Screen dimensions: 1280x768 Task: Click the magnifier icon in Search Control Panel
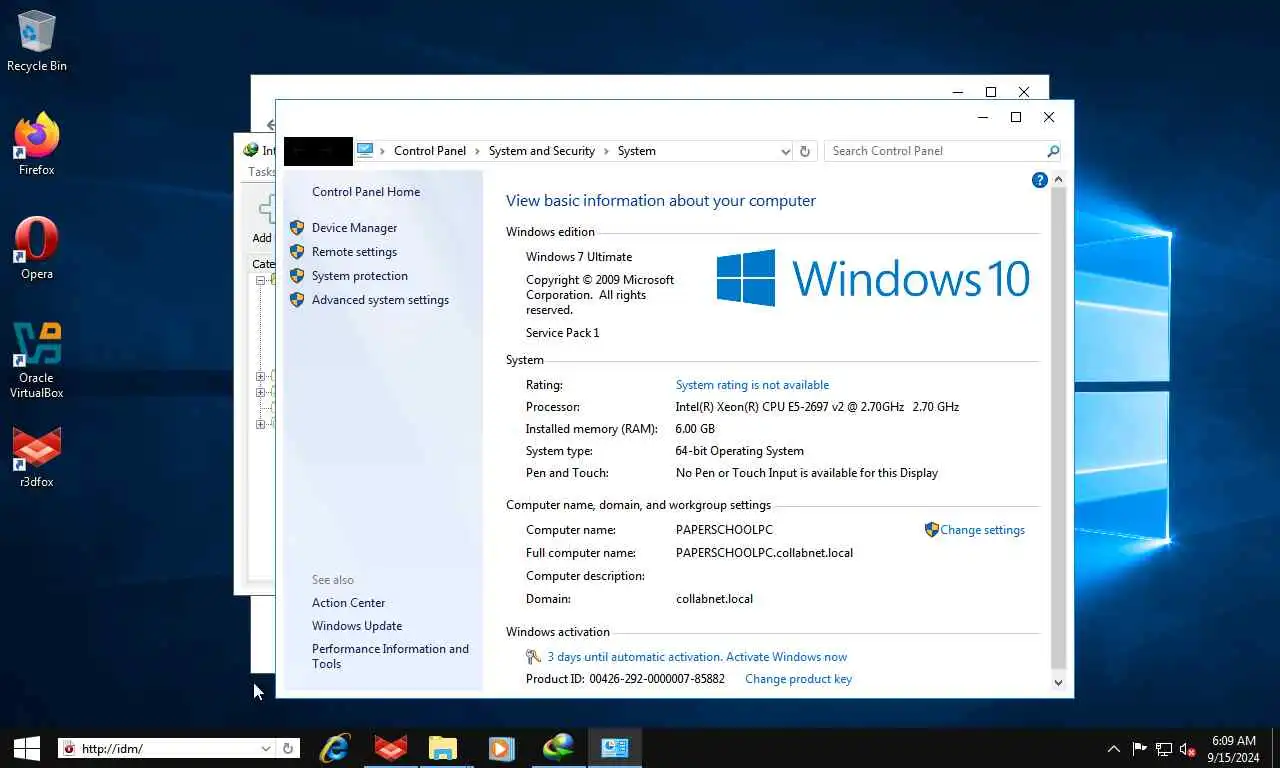click(x=1052, y=151)
